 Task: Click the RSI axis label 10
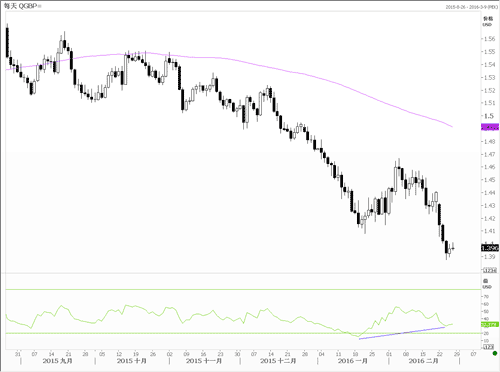pyautogui.click(x=486, y=341)
